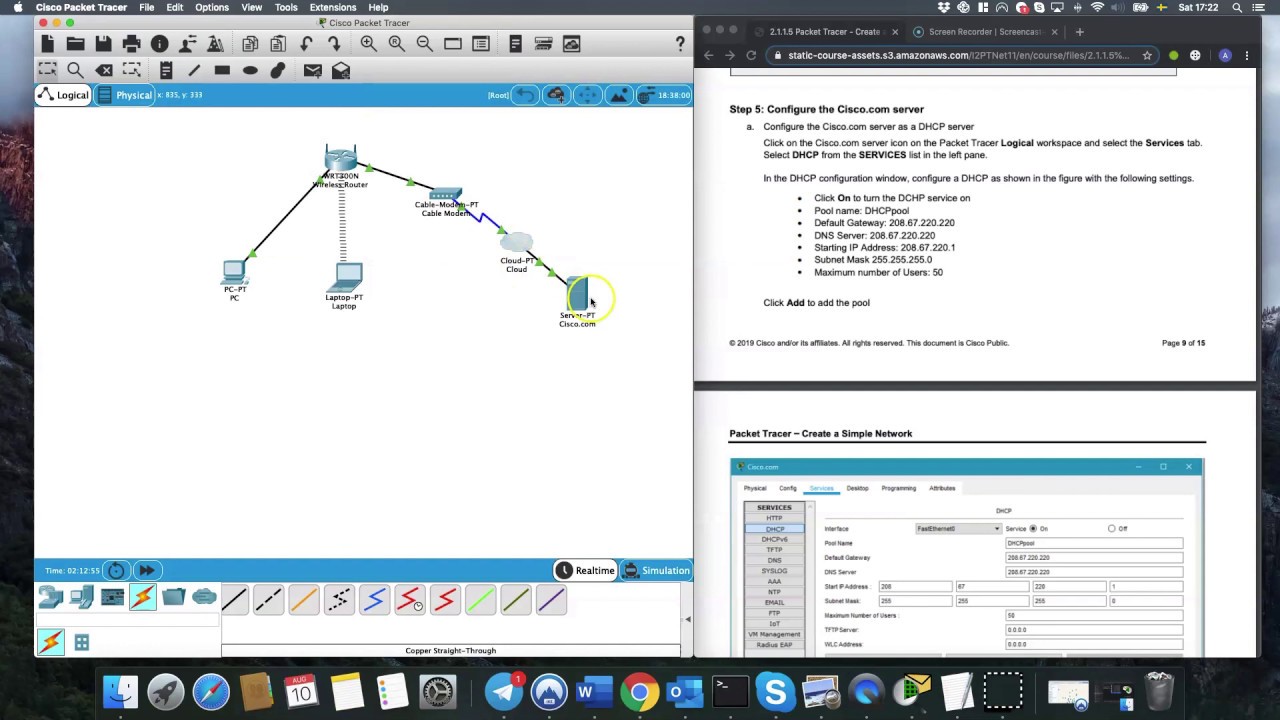
Task: Choose the Serial DCE cable with clock
Action: pos(410,600)
